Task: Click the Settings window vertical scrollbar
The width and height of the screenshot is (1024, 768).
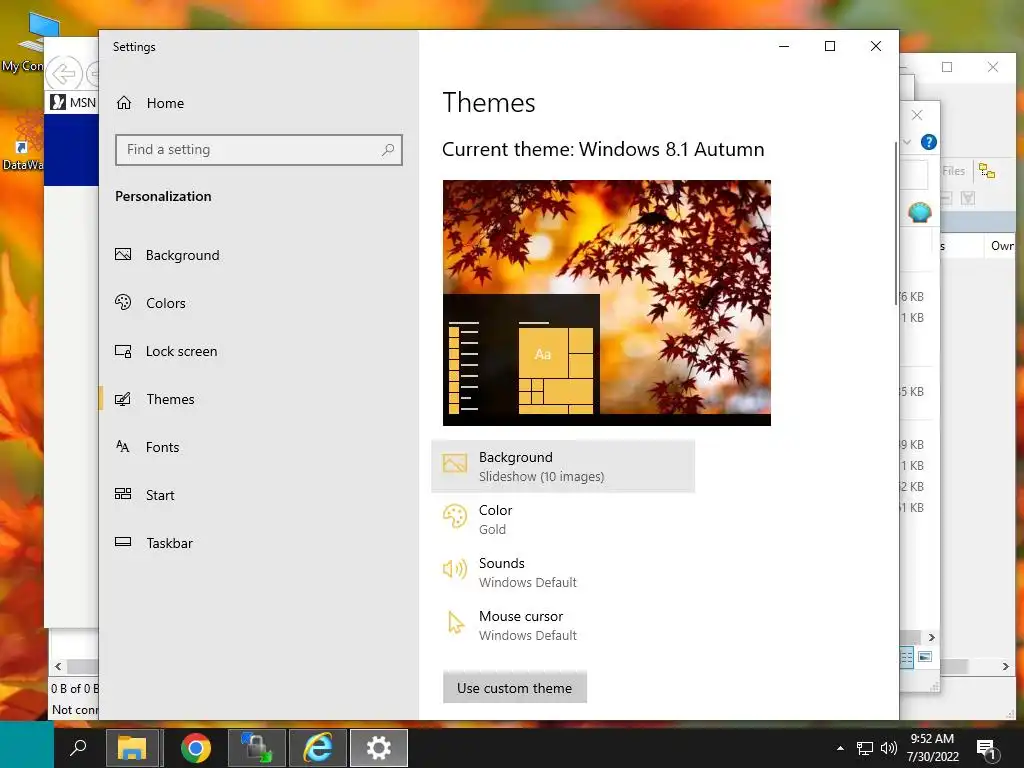Action: pos(895,222)
